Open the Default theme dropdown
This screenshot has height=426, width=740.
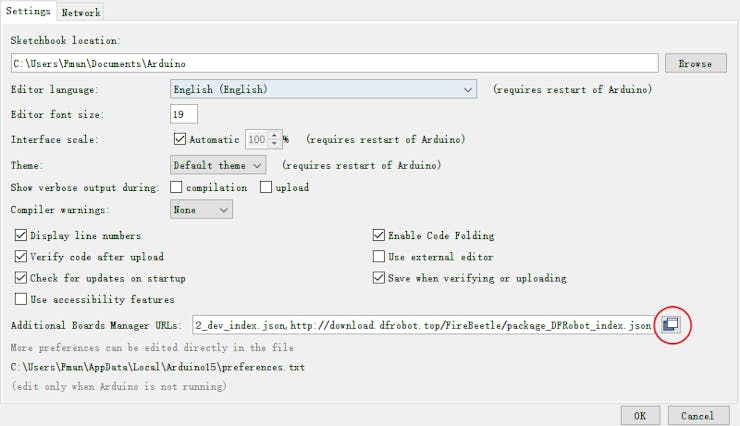[x=218, y=165]
